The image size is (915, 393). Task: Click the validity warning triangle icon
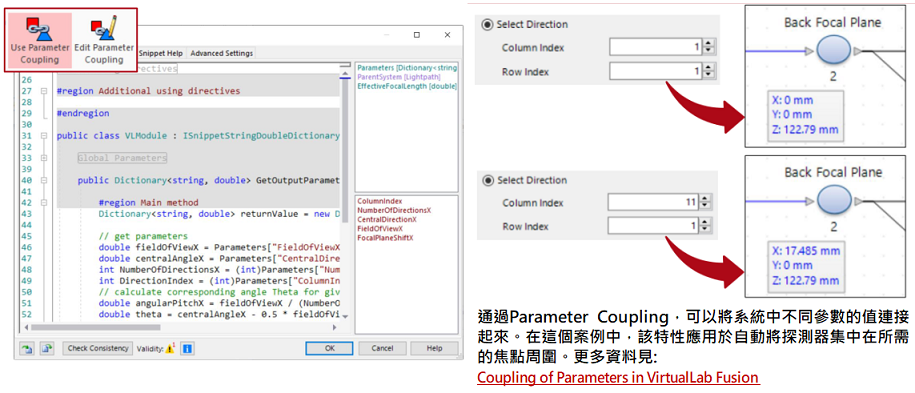click(170, 349)
